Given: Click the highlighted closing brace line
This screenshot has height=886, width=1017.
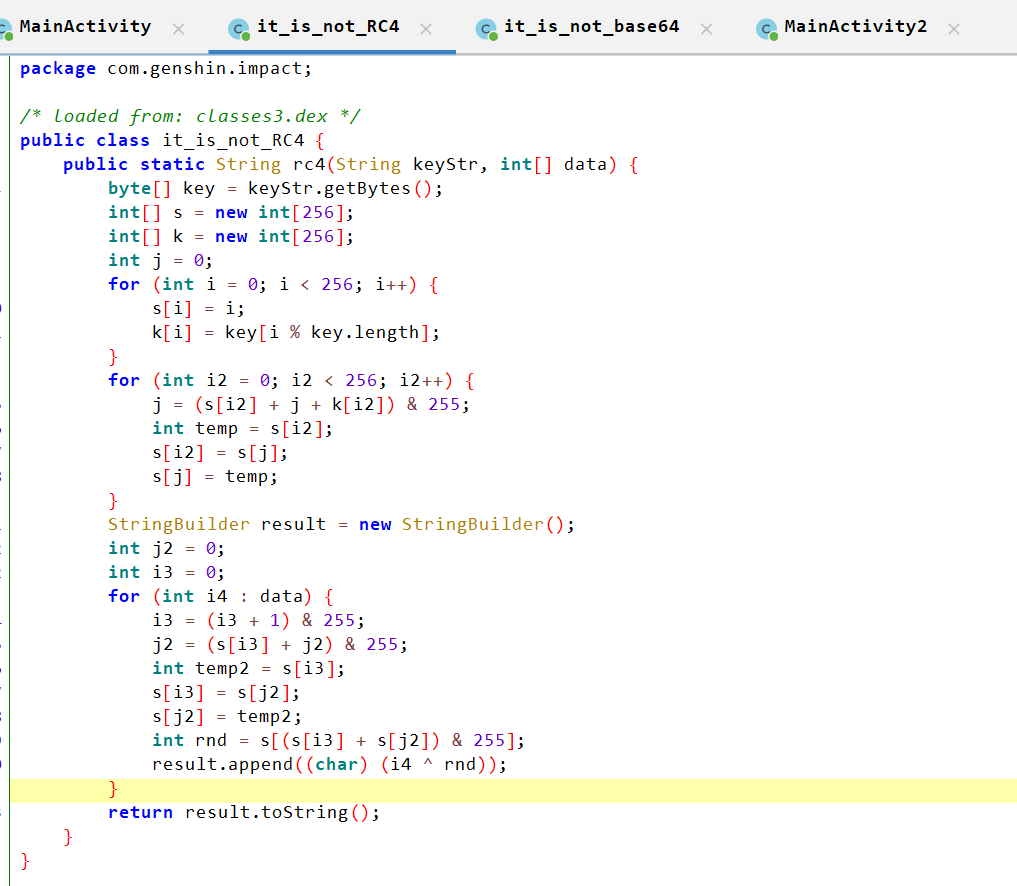Looking at the screenshot, I should click(x=113, y=789).
